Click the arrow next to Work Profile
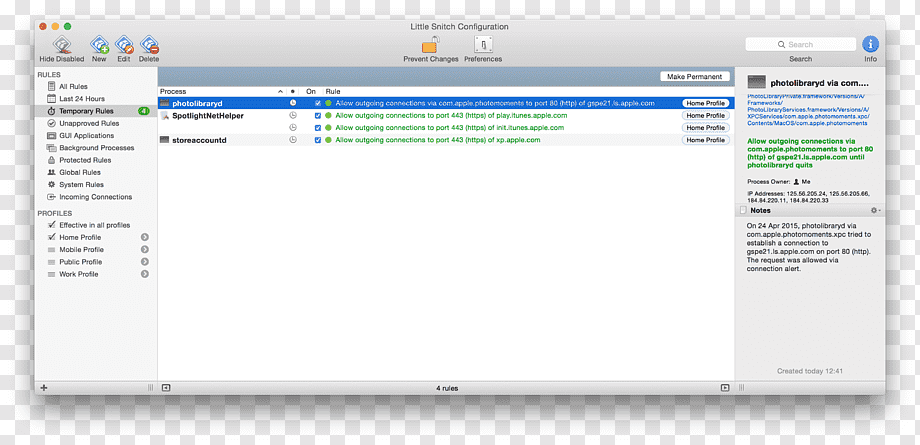This screenshot has height=445, width=920. point(144,275)
